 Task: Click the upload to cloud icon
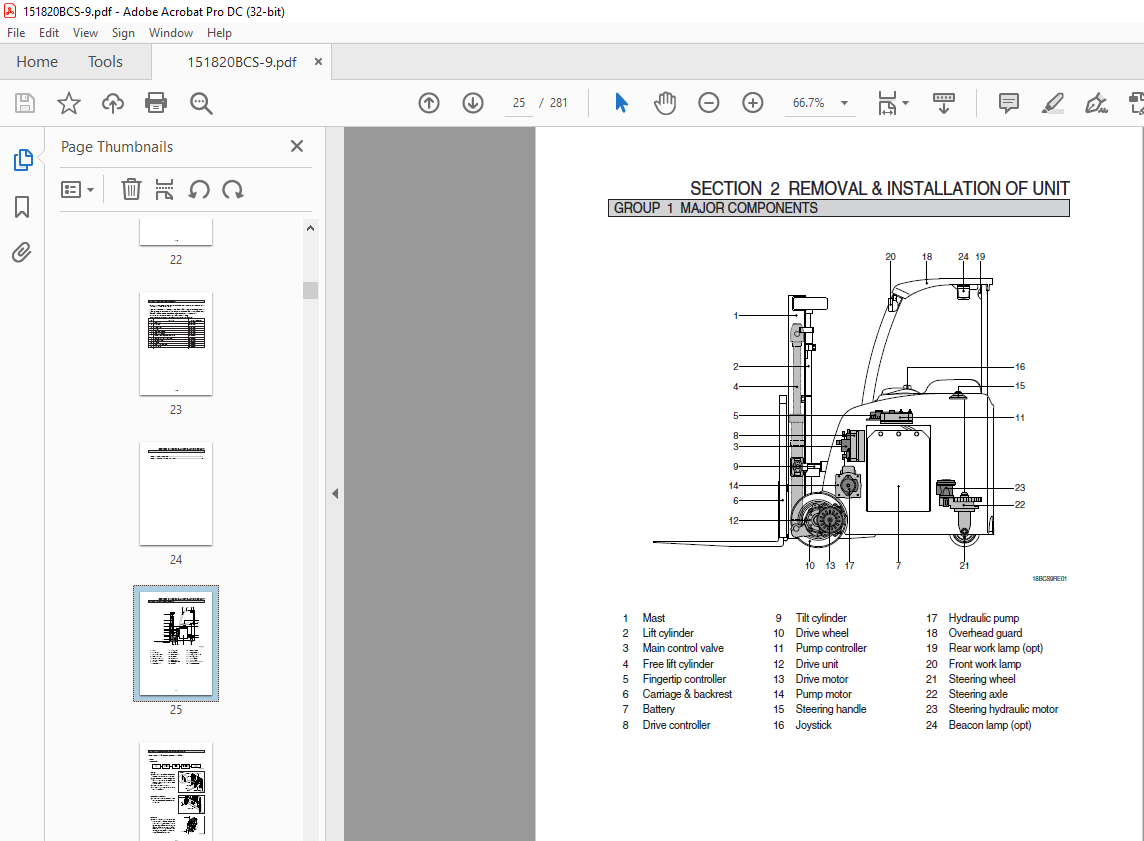pos(113,103)
